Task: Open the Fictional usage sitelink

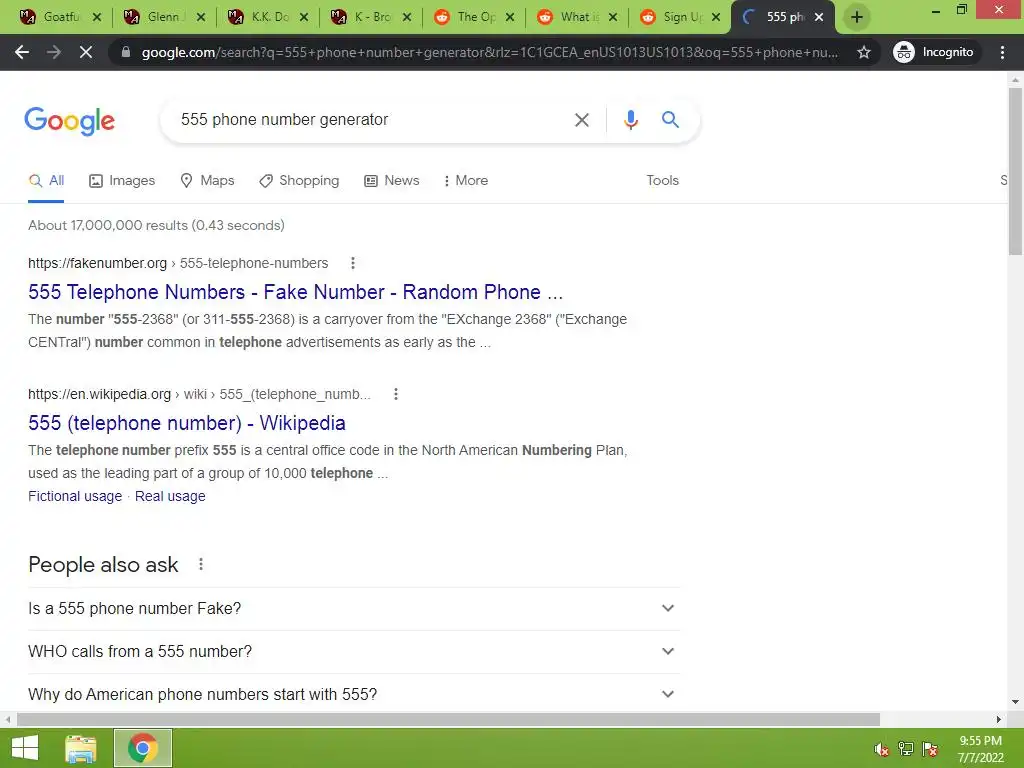Action: 75,496
